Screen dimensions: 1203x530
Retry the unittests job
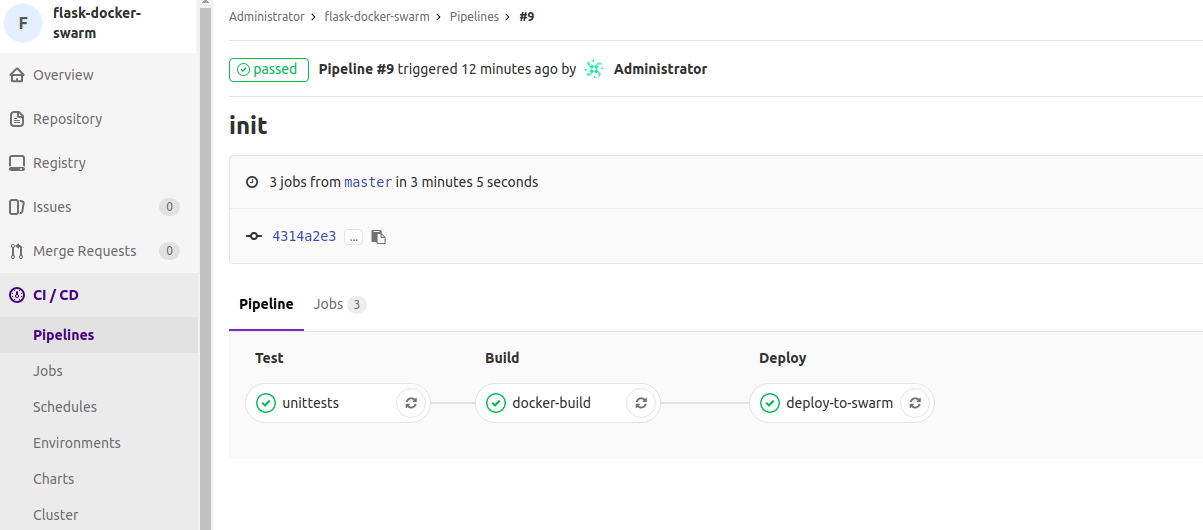coord(411,403)
